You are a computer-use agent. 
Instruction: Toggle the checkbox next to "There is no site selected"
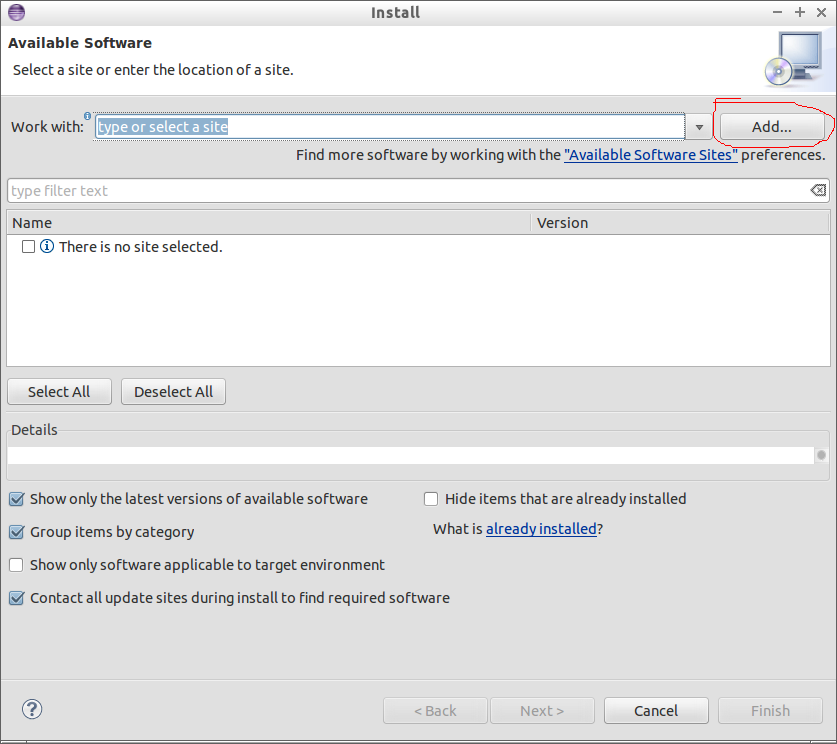(x=27, y=246)
